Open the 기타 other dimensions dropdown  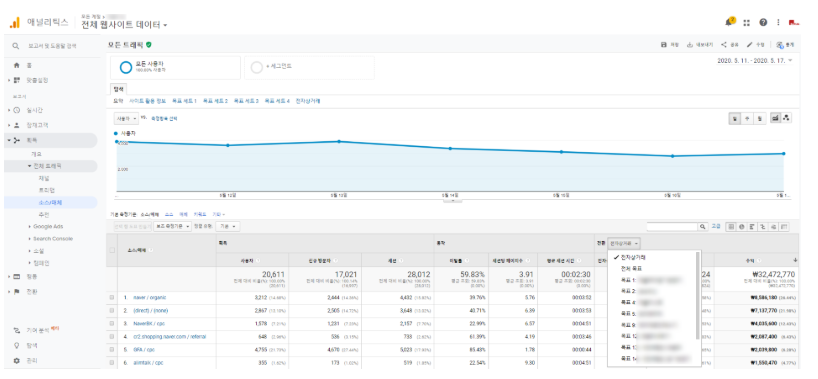click(220, 215)
